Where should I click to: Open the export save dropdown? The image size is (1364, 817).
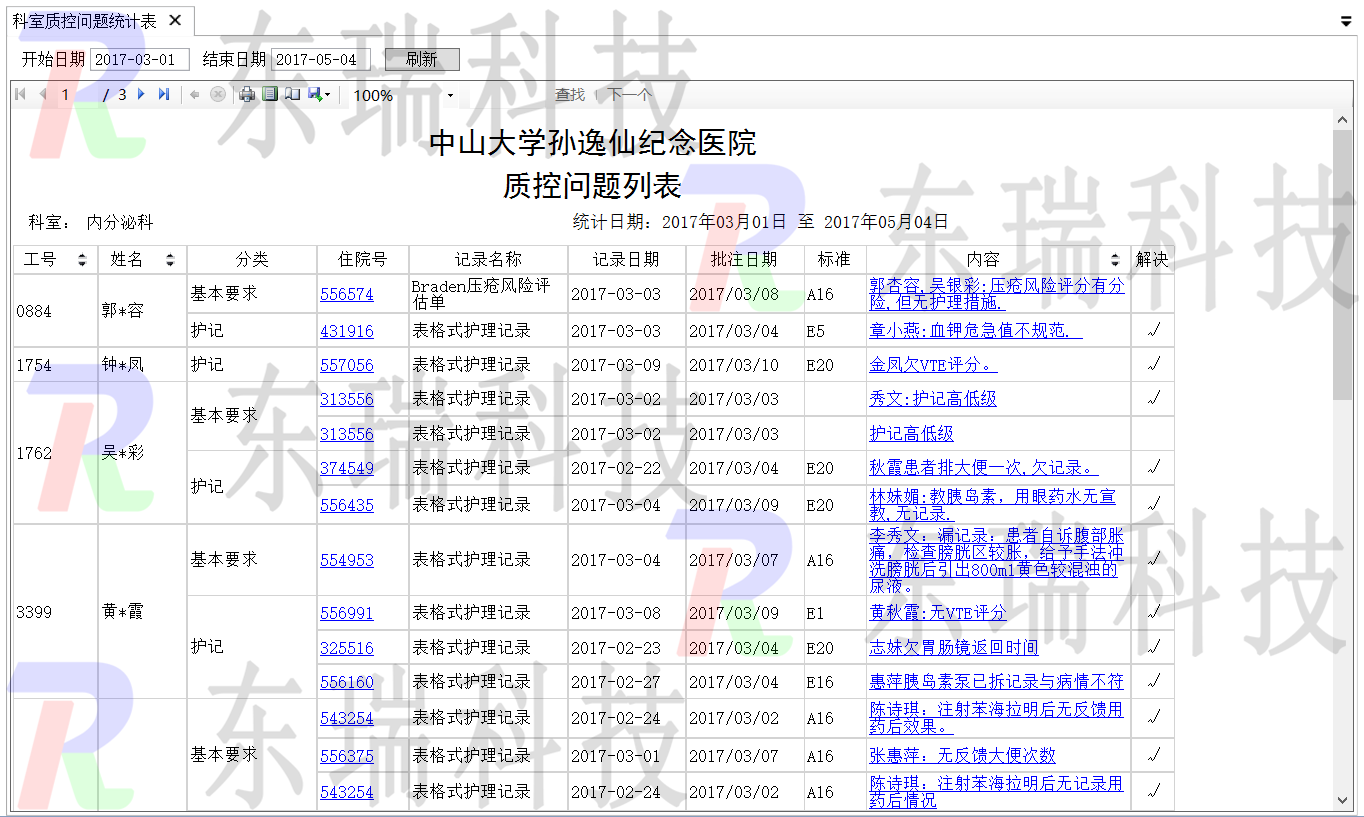click(x=319, y=95)
